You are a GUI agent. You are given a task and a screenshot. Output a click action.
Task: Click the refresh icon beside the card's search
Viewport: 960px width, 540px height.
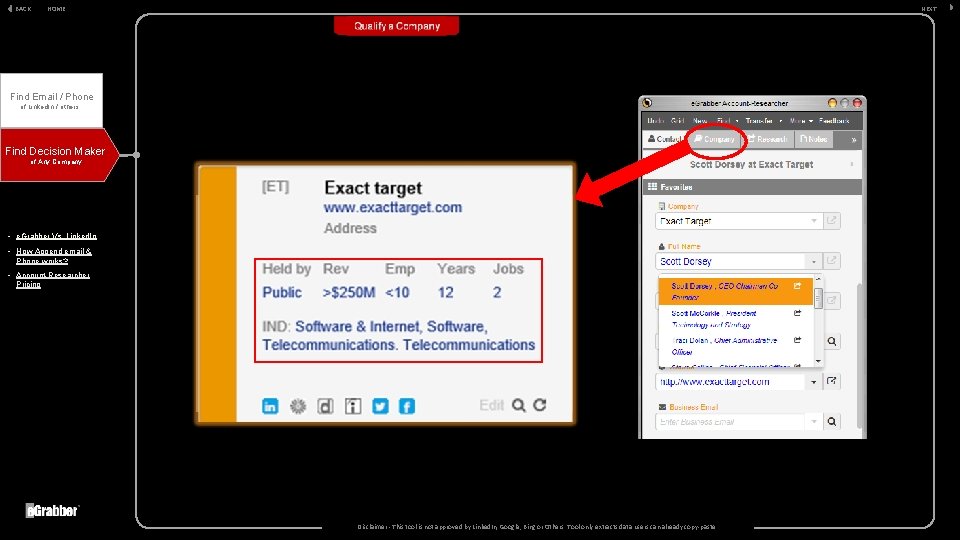(x=539, y=405)
